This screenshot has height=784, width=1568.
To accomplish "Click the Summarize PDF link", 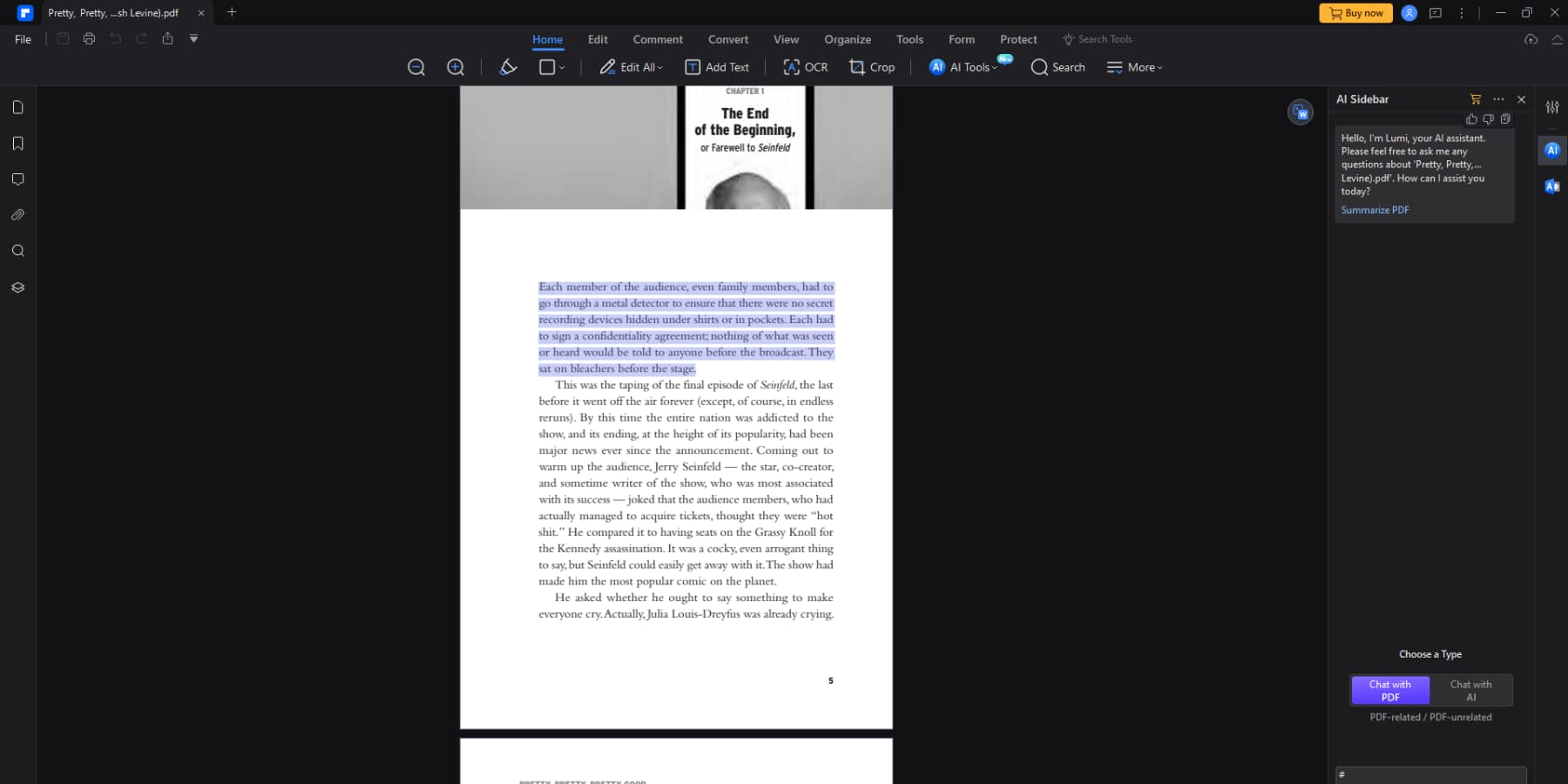I will click(1374, 209).
